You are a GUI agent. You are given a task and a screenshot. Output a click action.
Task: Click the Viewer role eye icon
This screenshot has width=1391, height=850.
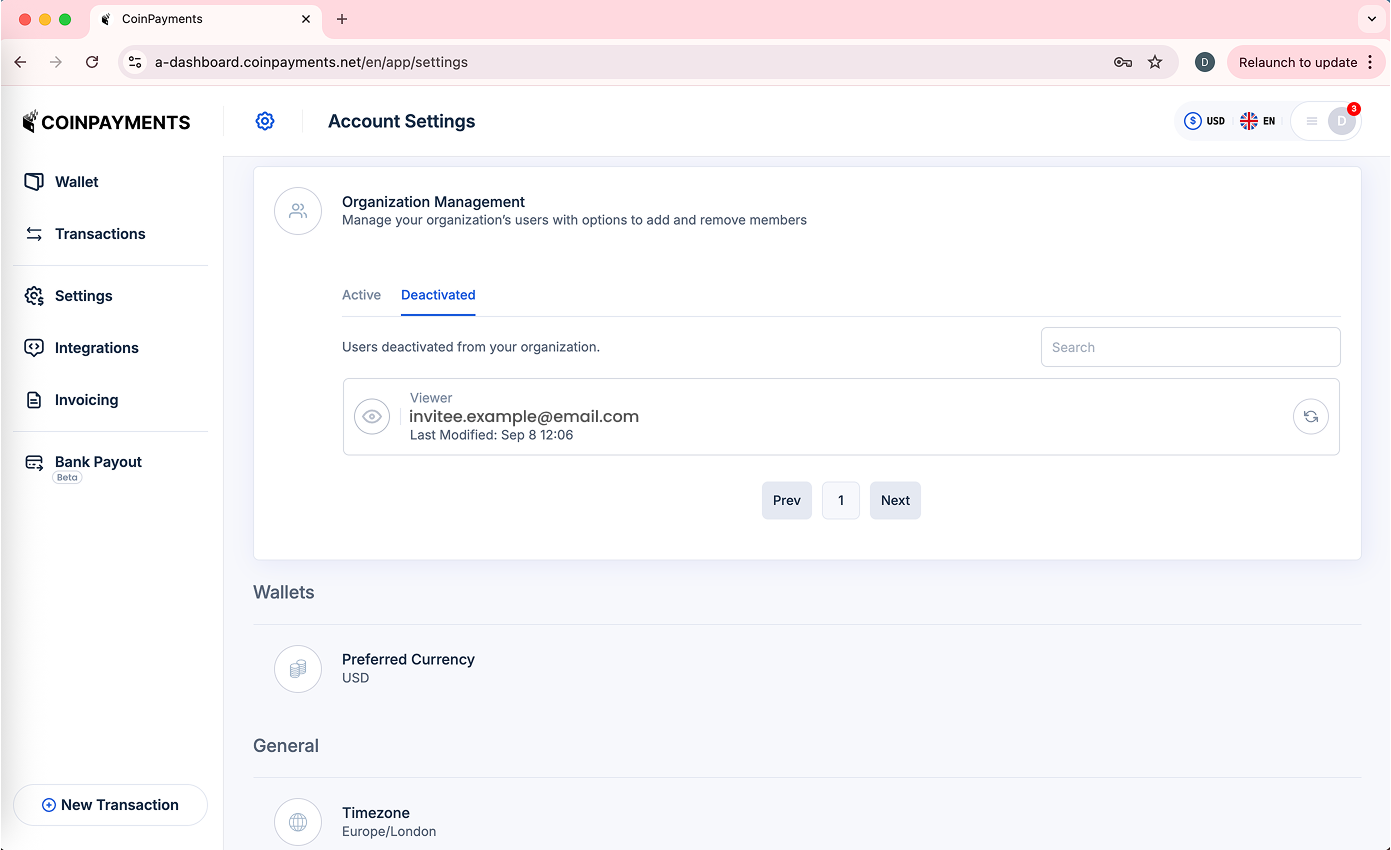point(372,416)
